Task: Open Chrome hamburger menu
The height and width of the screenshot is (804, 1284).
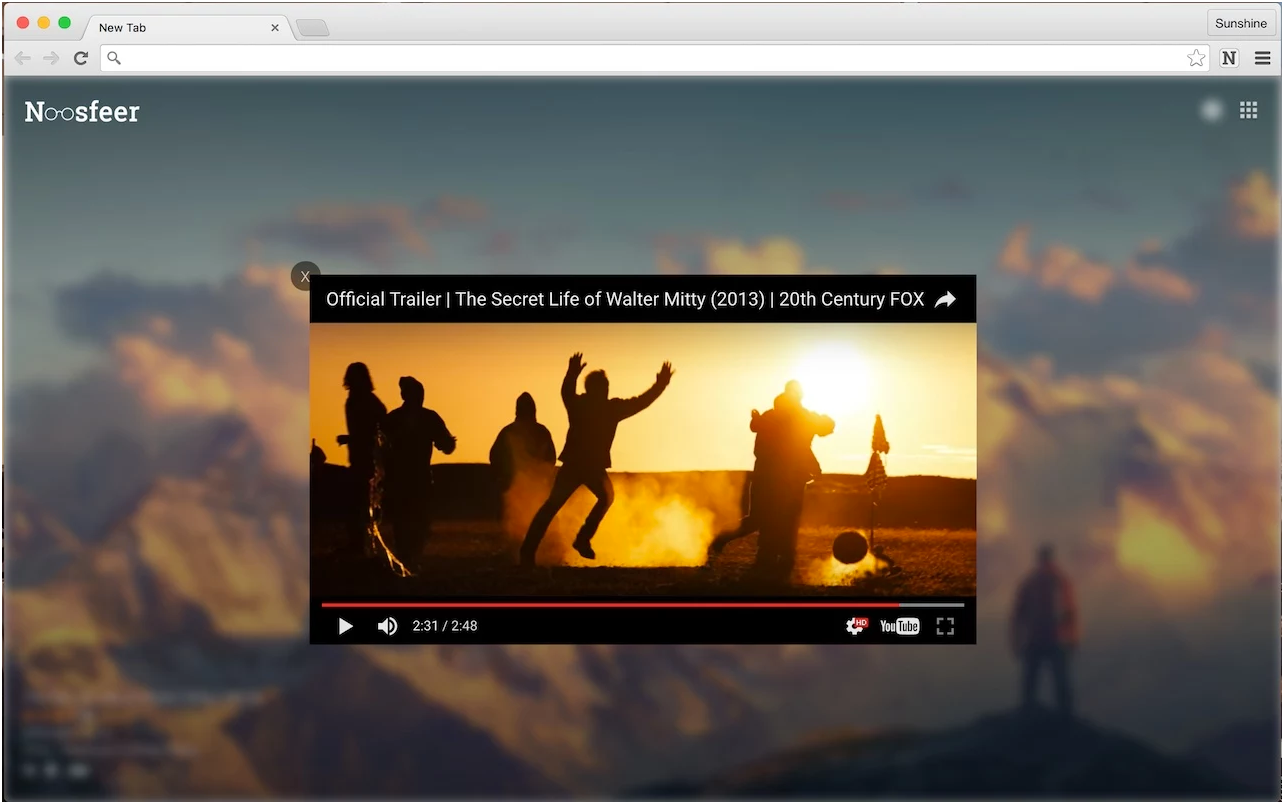Action: 1262,58
